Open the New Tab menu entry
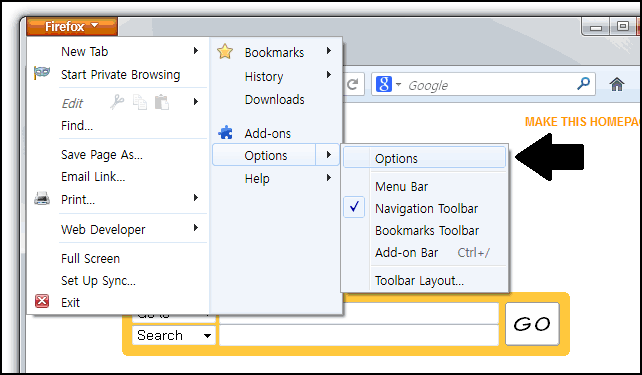Image resolution: width=642 pixels, height=375 pixels. [84, 52]
